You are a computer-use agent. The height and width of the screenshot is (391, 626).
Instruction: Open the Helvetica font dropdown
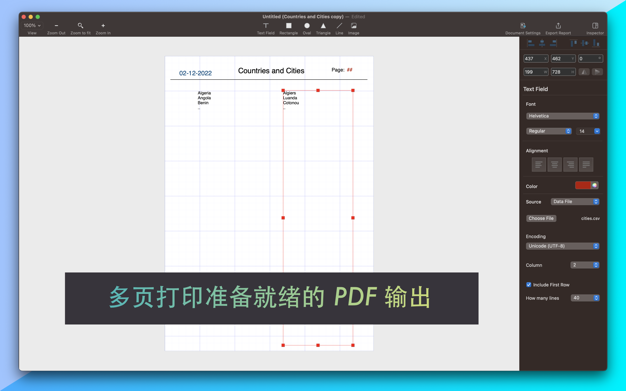[563, 116]
